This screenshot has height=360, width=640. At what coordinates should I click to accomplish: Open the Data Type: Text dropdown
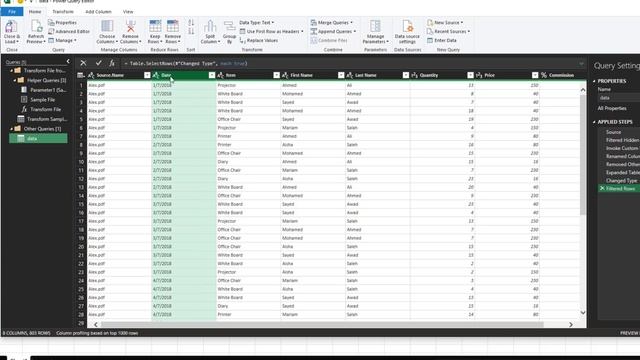pyautogui.click(x=257, y=22)
